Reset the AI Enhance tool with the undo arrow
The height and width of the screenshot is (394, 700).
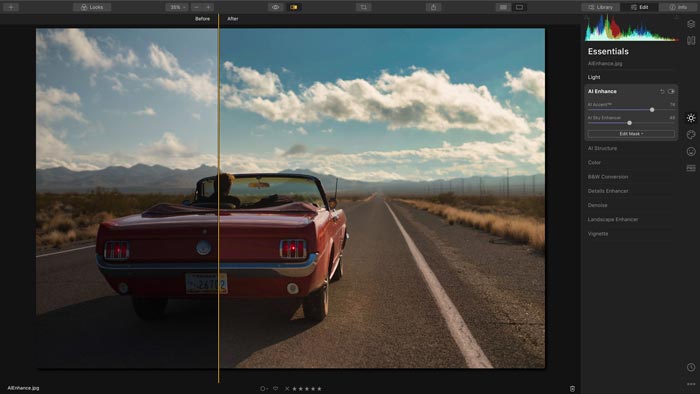pos(662,91)
